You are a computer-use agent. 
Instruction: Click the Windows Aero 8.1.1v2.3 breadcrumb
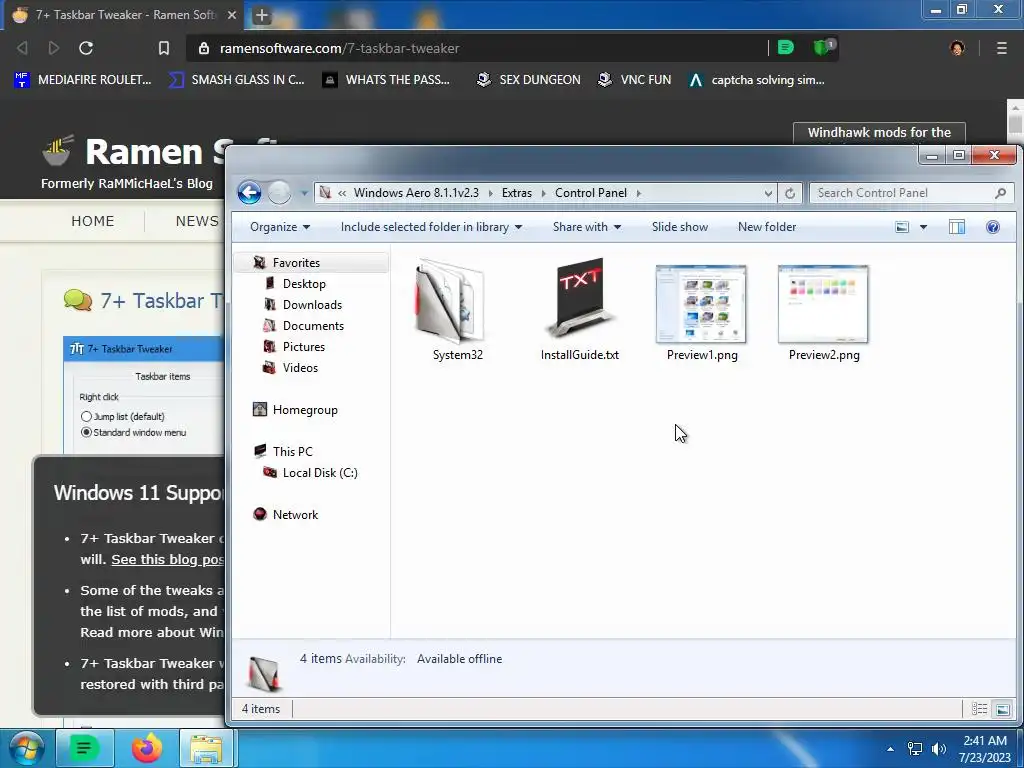click(416, 193)
